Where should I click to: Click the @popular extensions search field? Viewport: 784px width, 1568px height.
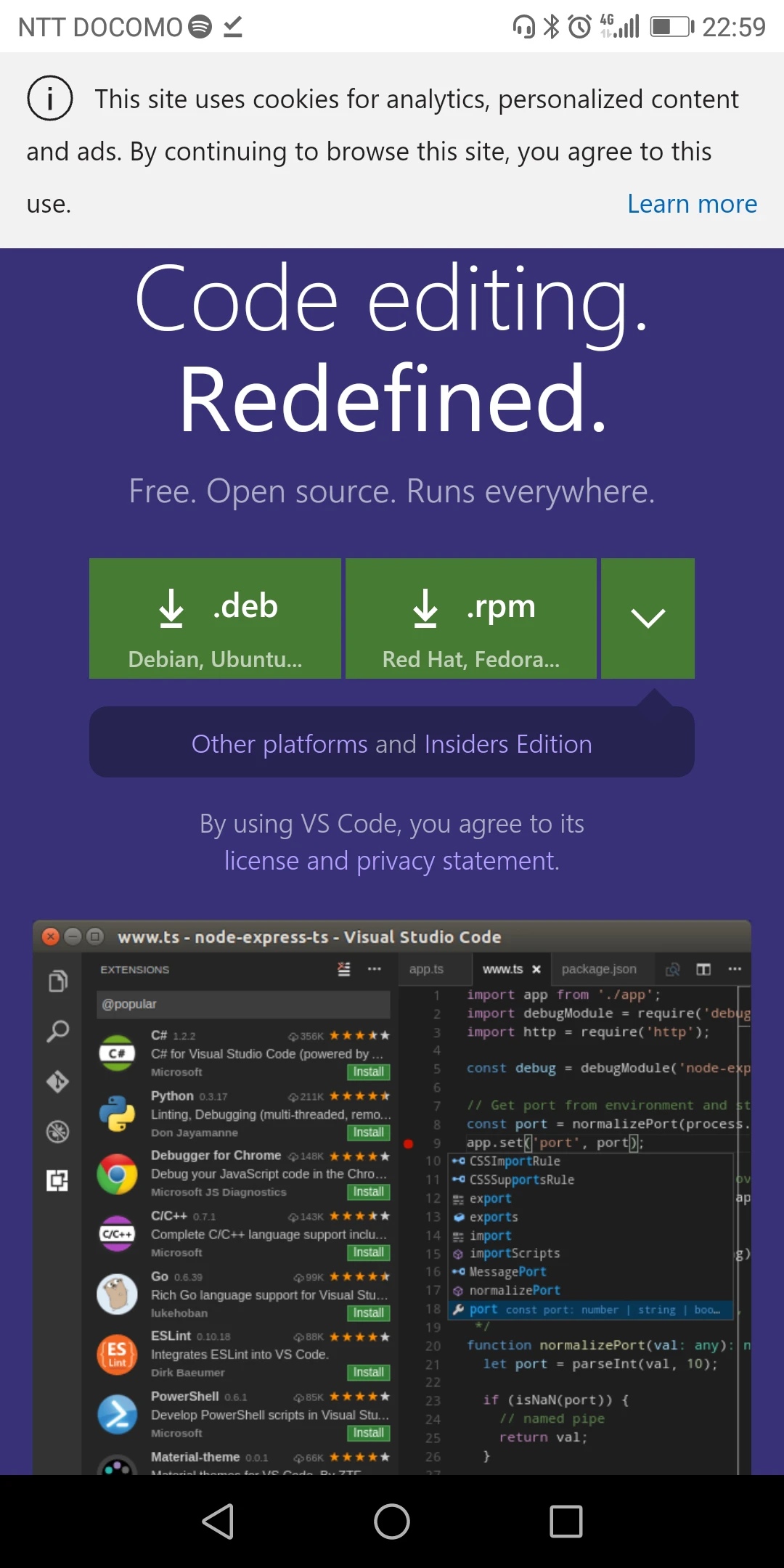(243, 1004)
